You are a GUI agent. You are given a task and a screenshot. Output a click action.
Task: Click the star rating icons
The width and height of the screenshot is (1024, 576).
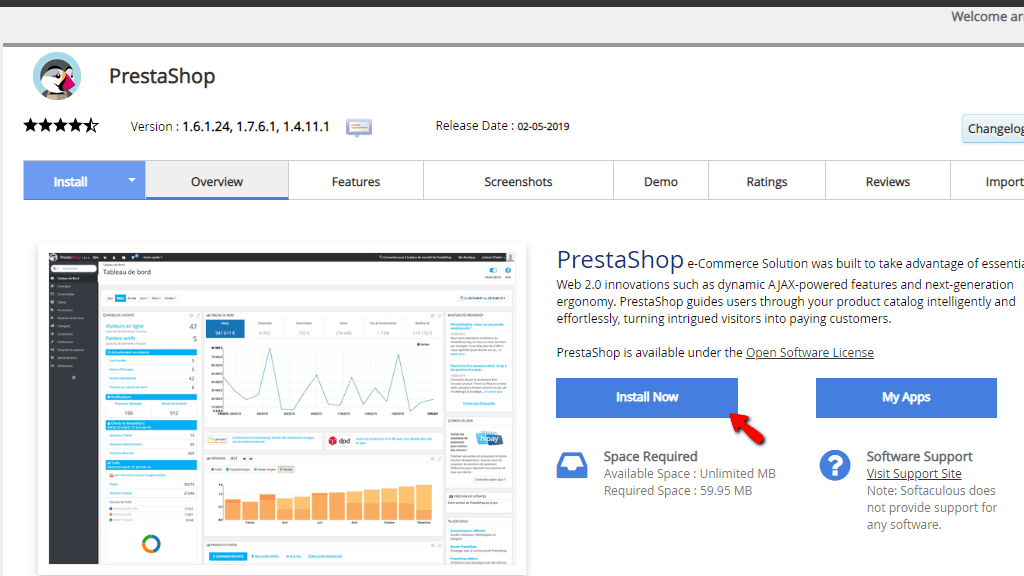[x=61, y=125]
